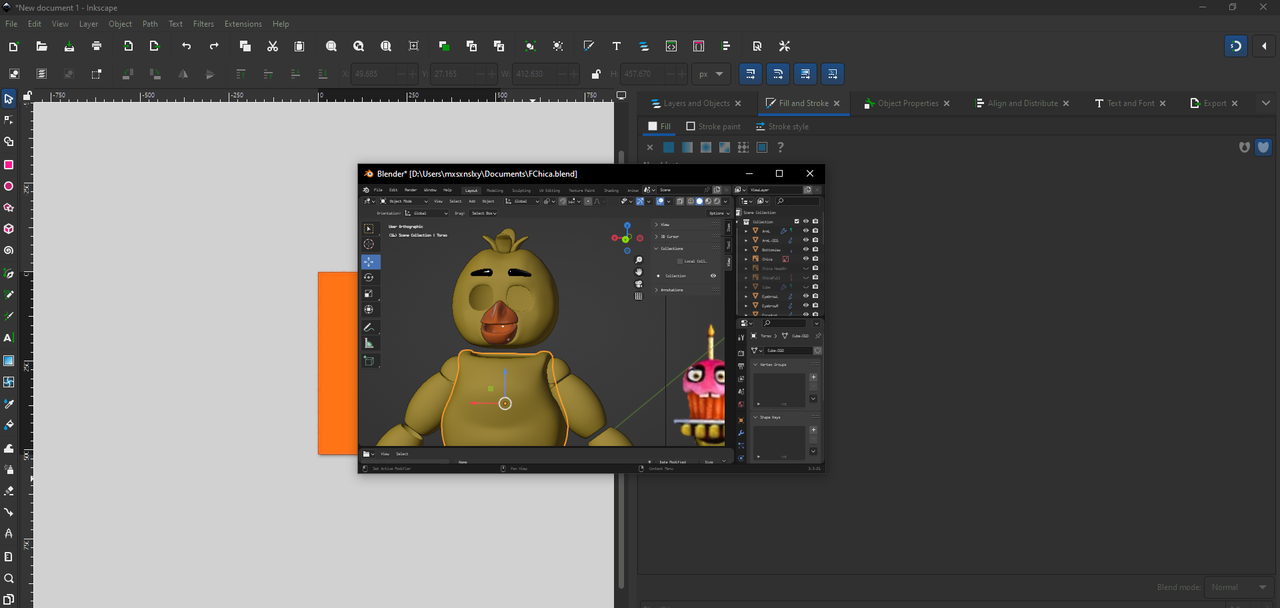Click plus button beside Vertex Groups list
This screenshot has height=608, width=1280.
pyautogui.click(x=813, y=378)
